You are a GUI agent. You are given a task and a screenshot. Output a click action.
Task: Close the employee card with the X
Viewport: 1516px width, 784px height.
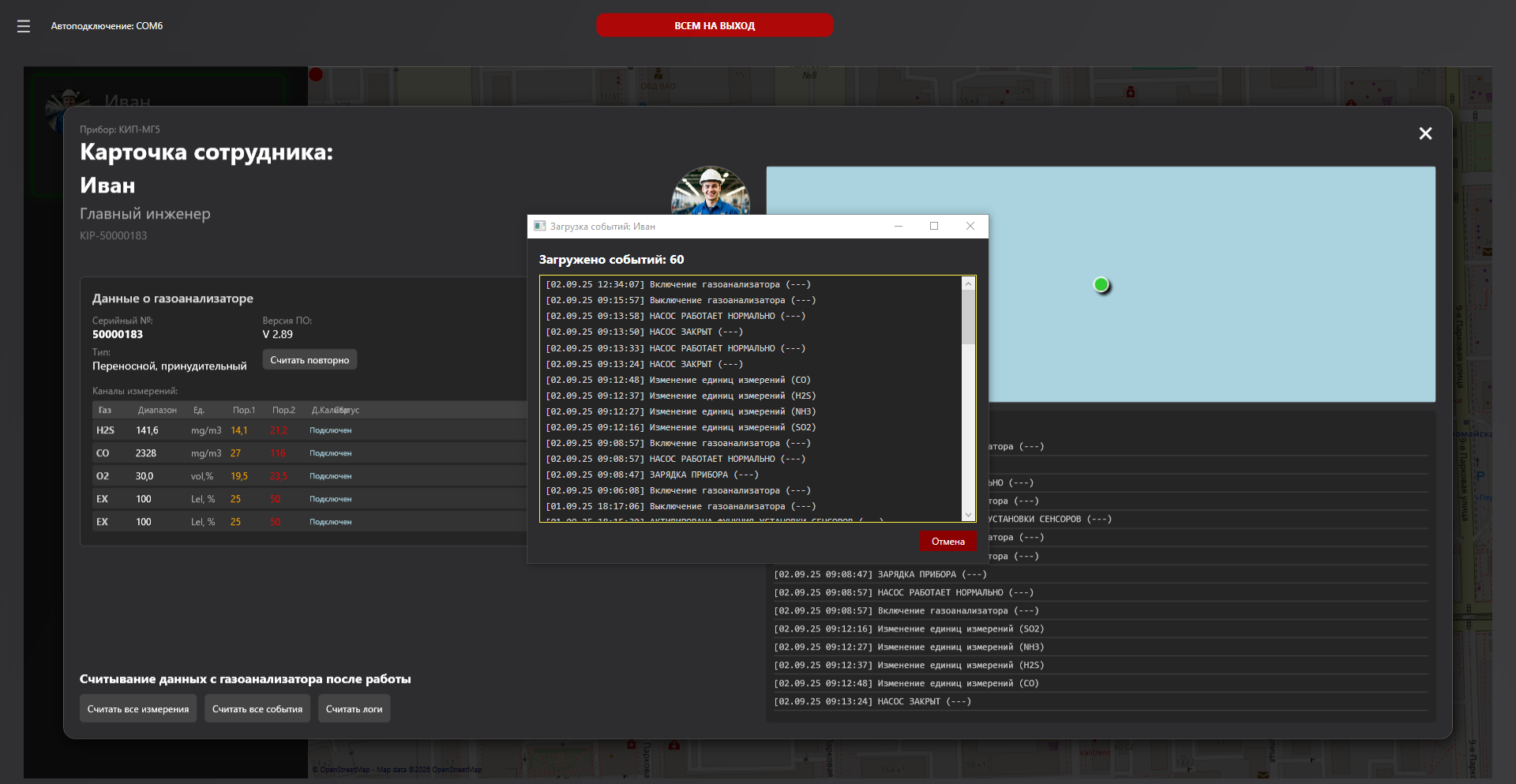coord(1425,133)
